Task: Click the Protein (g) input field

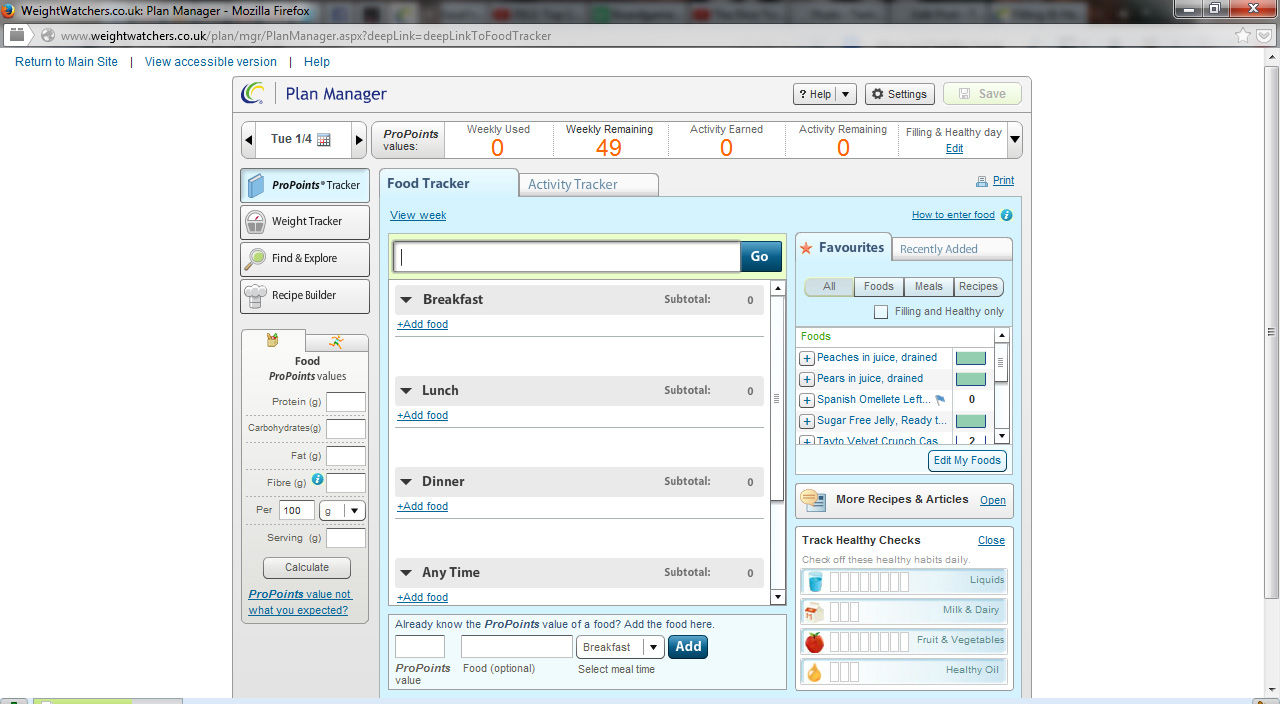Action: pyautogui.click(x=346, y=402)
